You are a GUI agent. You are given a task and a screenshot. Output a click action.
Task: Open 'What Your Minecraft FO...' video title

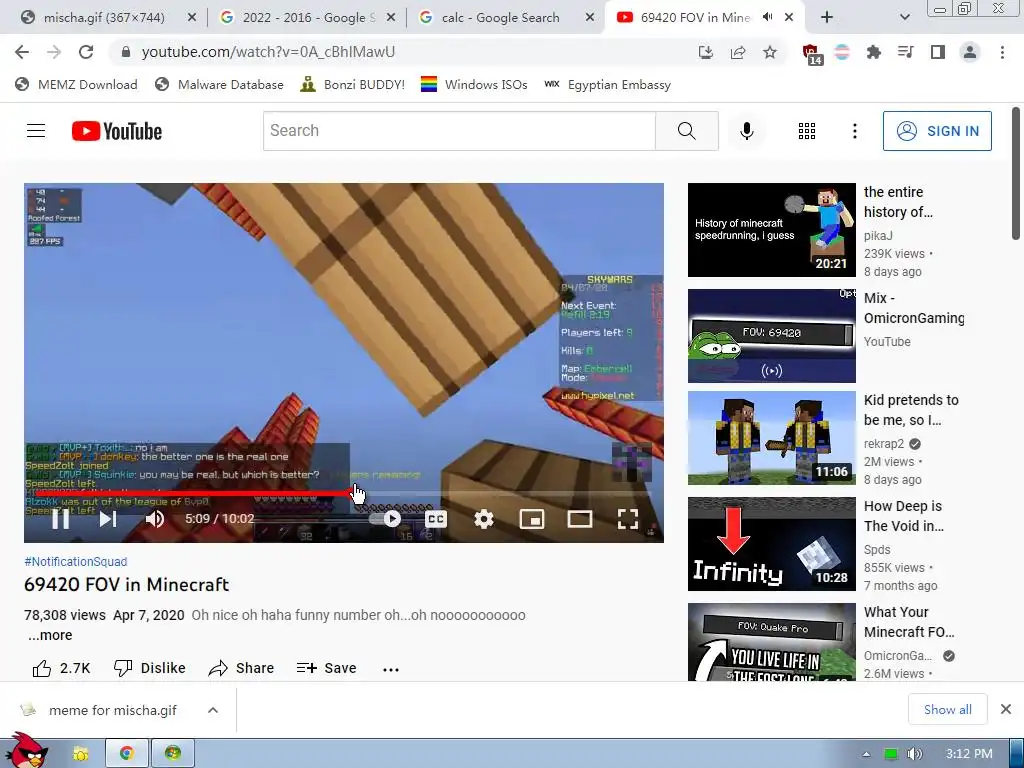point(908,622)
